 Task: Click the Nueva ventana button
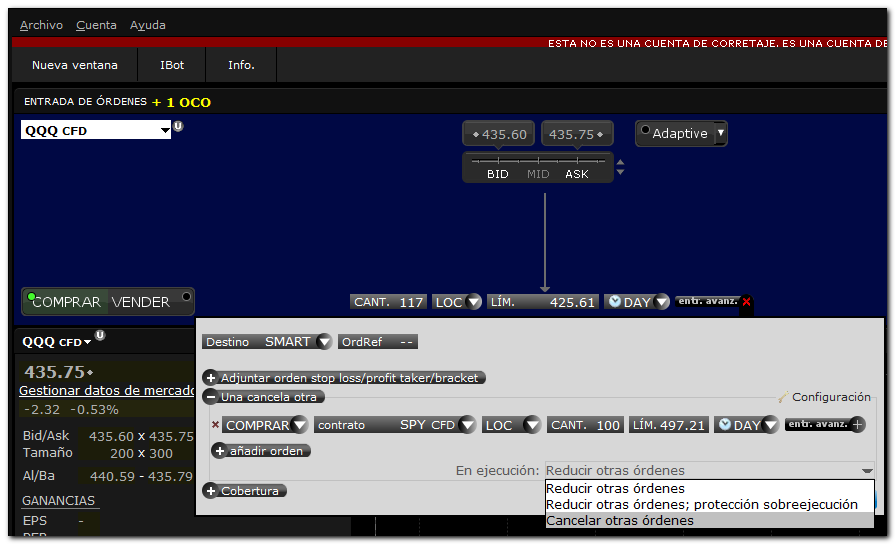tap(75, 65)
